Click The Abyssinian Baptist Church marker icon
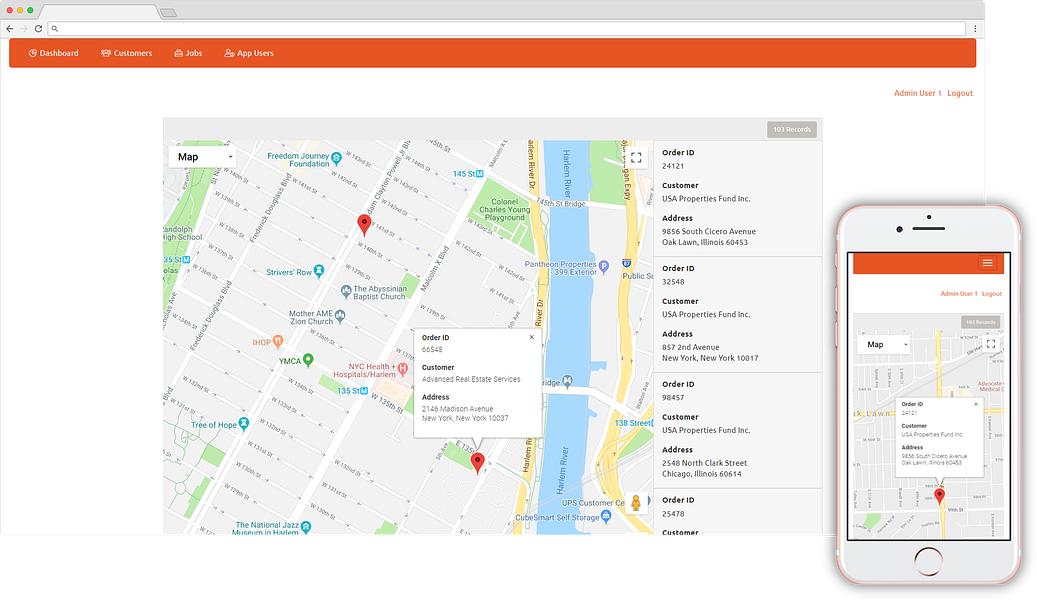Image resolution: width=1037 pixels, height=600 pixels. [346, 290]
